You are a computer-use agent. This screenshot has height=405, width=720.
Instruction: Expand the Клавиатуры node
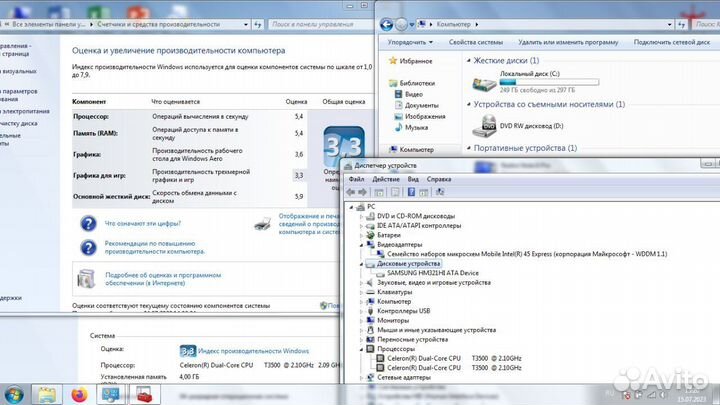(x=361, y=292)
